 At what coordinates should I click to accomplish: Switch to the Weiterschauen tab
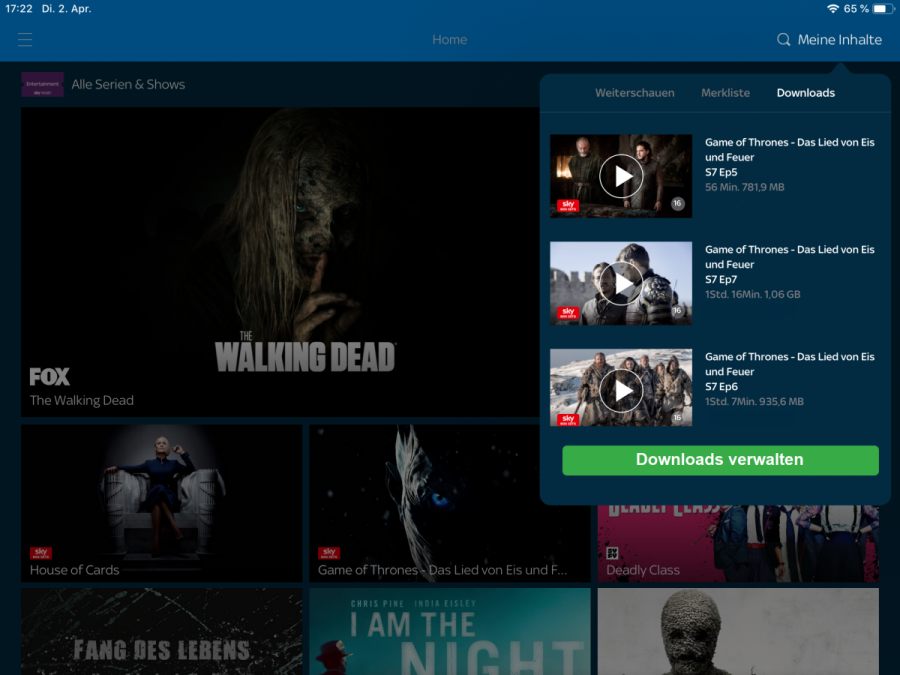[x=635, y=93]
